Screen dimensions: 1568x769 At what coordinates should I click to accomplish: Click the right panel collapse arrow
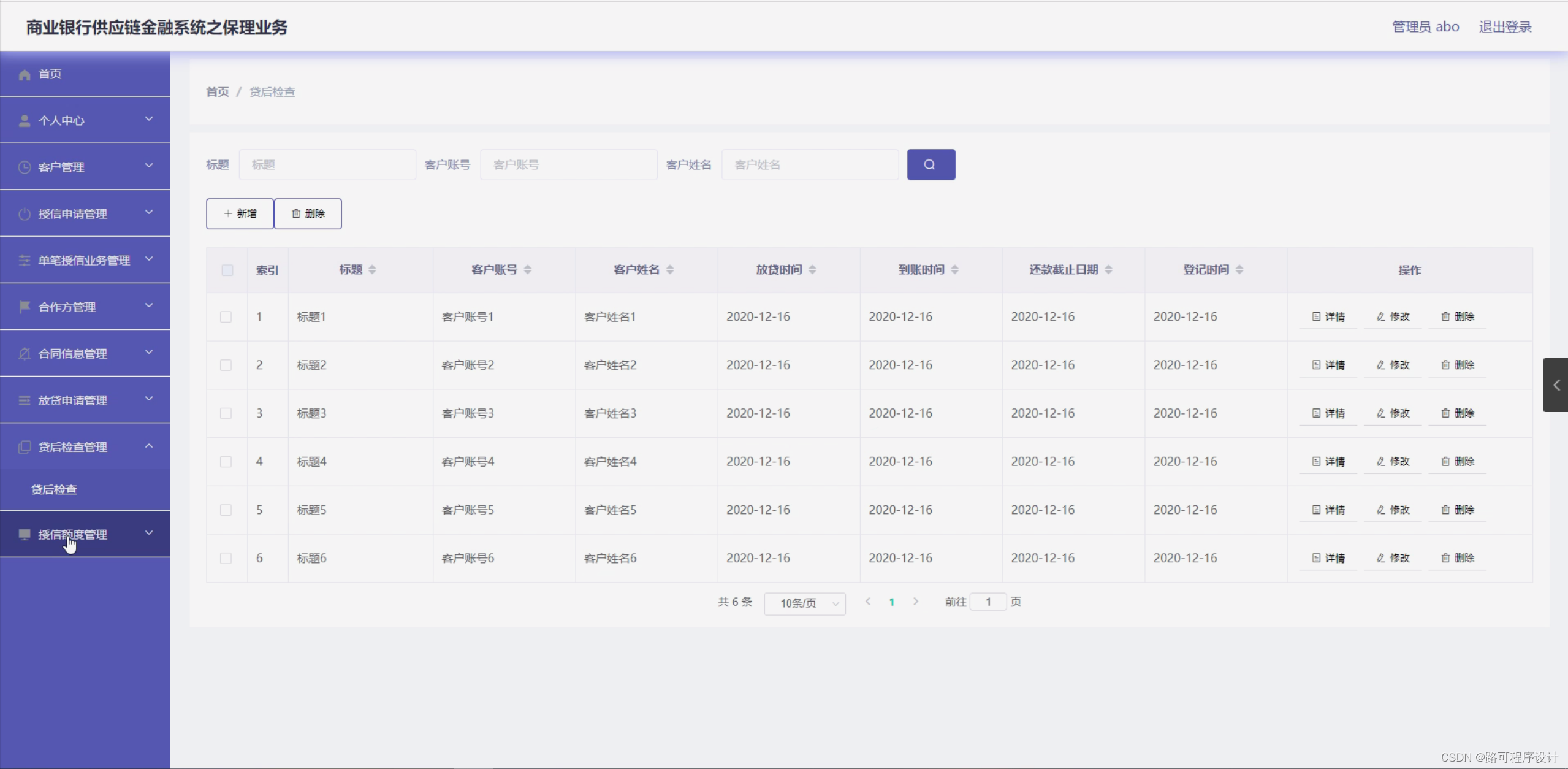(1556, 385)
